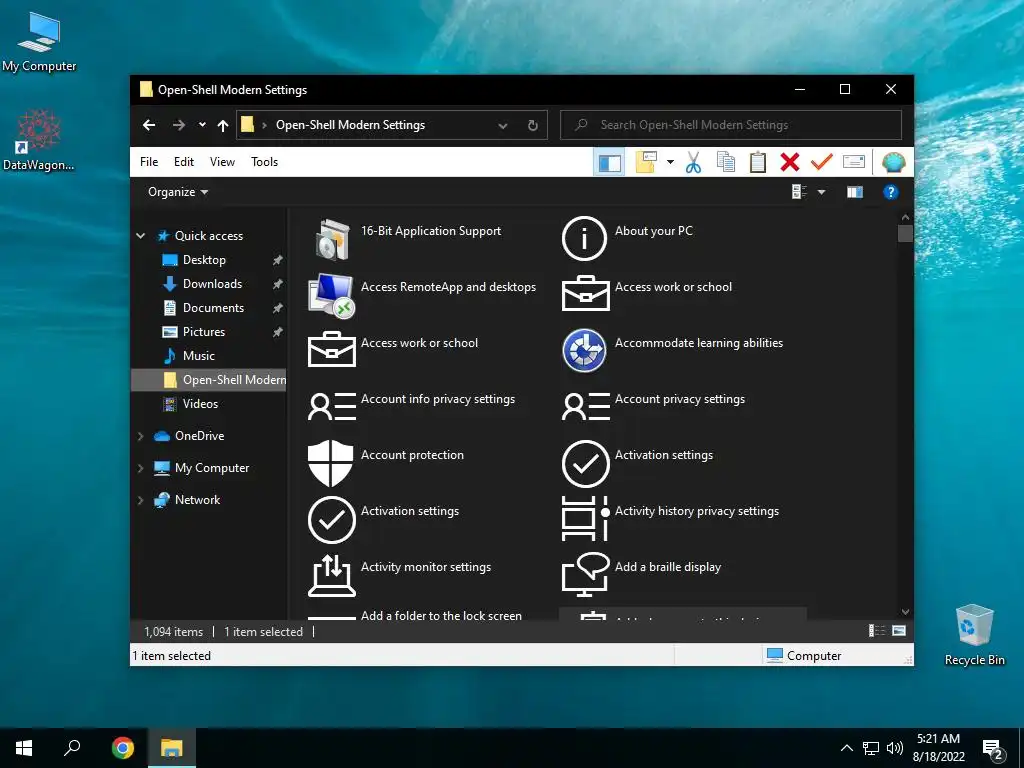Open the Edit menu
The height and width of the screenshot is (768, 1024).
click(x=184, y=162)
